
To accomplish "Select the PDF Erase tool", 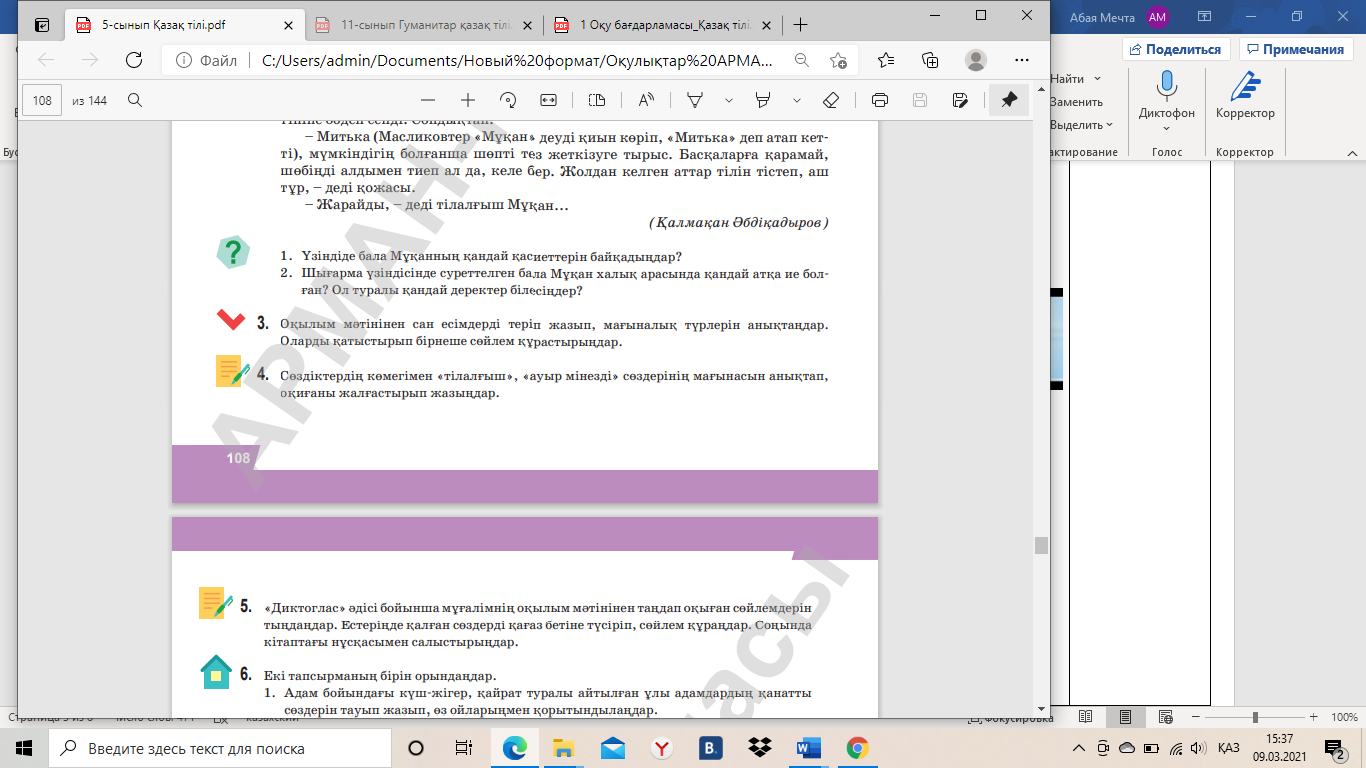I will [x=830, y=100].
